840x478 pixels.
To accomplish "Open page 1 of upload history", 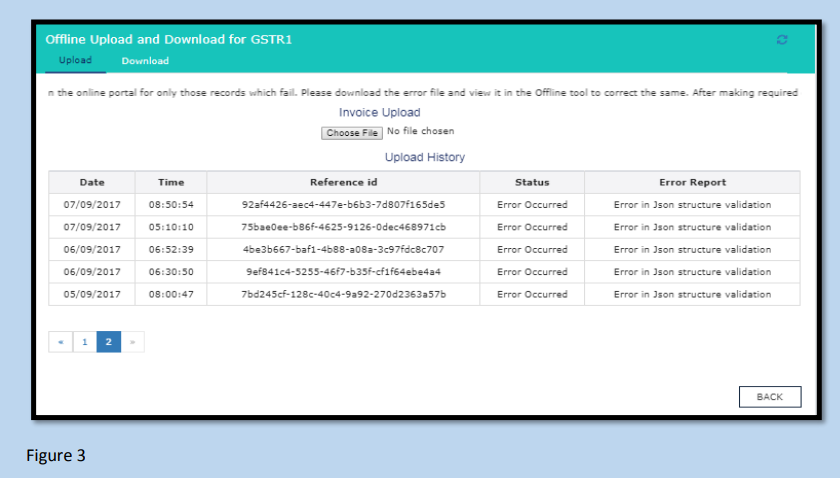I will 85,342.
